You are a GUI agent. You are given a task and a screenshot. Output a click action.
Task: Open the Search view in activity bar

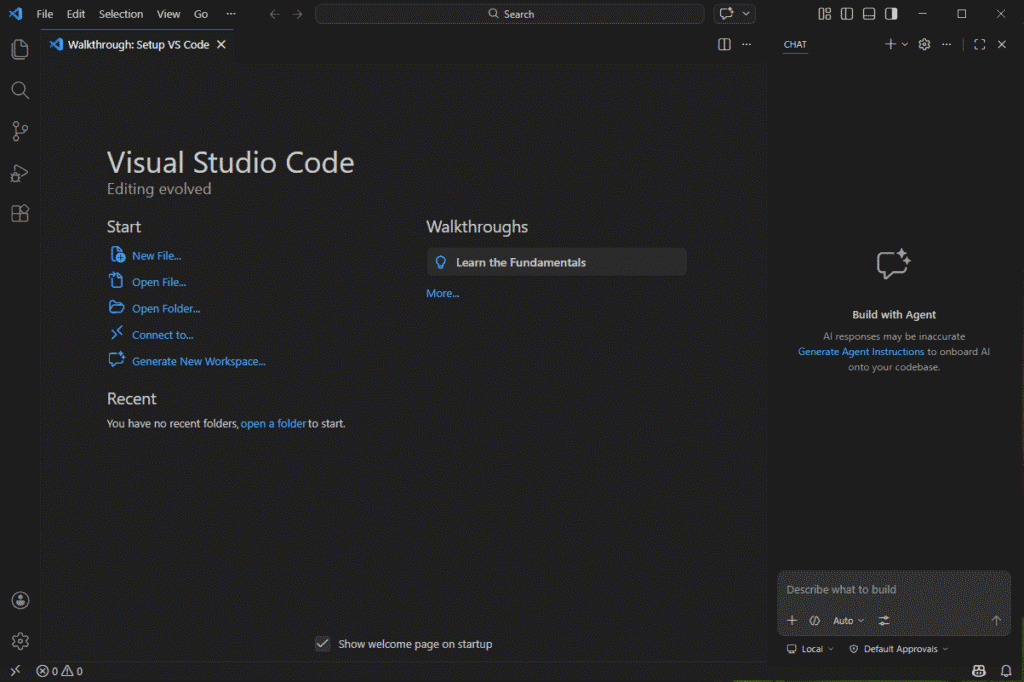pos(19,90)
